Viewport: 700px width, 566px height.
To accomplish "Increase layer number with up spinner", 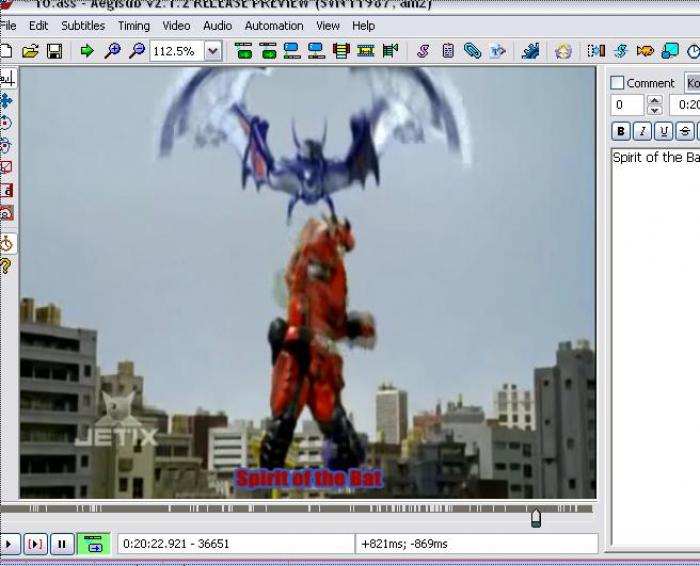I will pyautogui.click(x=654, y=100).
